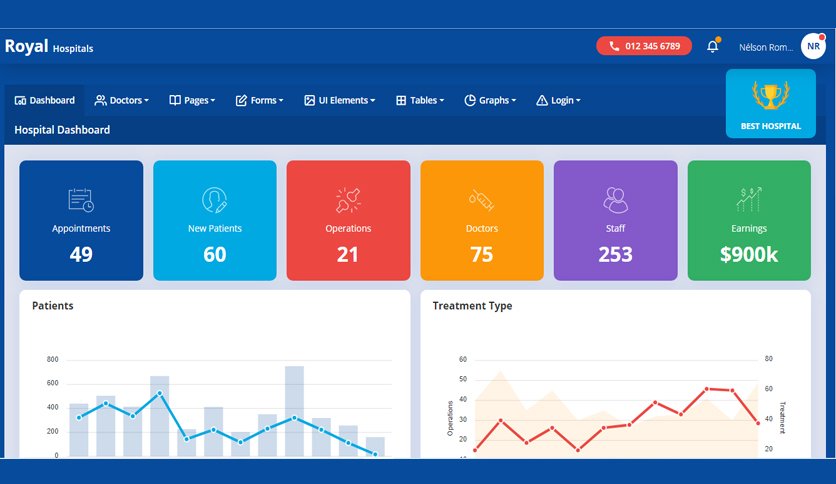836x484 pixels.
Task: Click the Staff count 253
Action: tap(615, 254)
